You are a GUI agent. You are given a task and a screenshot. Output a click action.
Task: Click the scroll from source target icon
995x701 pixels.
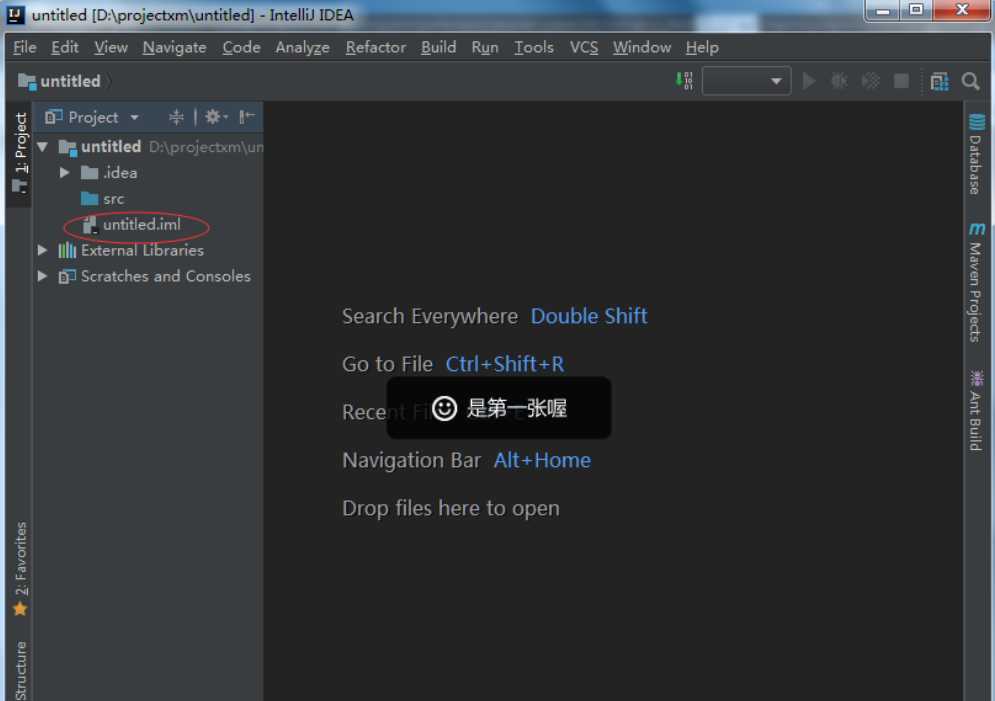click(x=176, y=117)
